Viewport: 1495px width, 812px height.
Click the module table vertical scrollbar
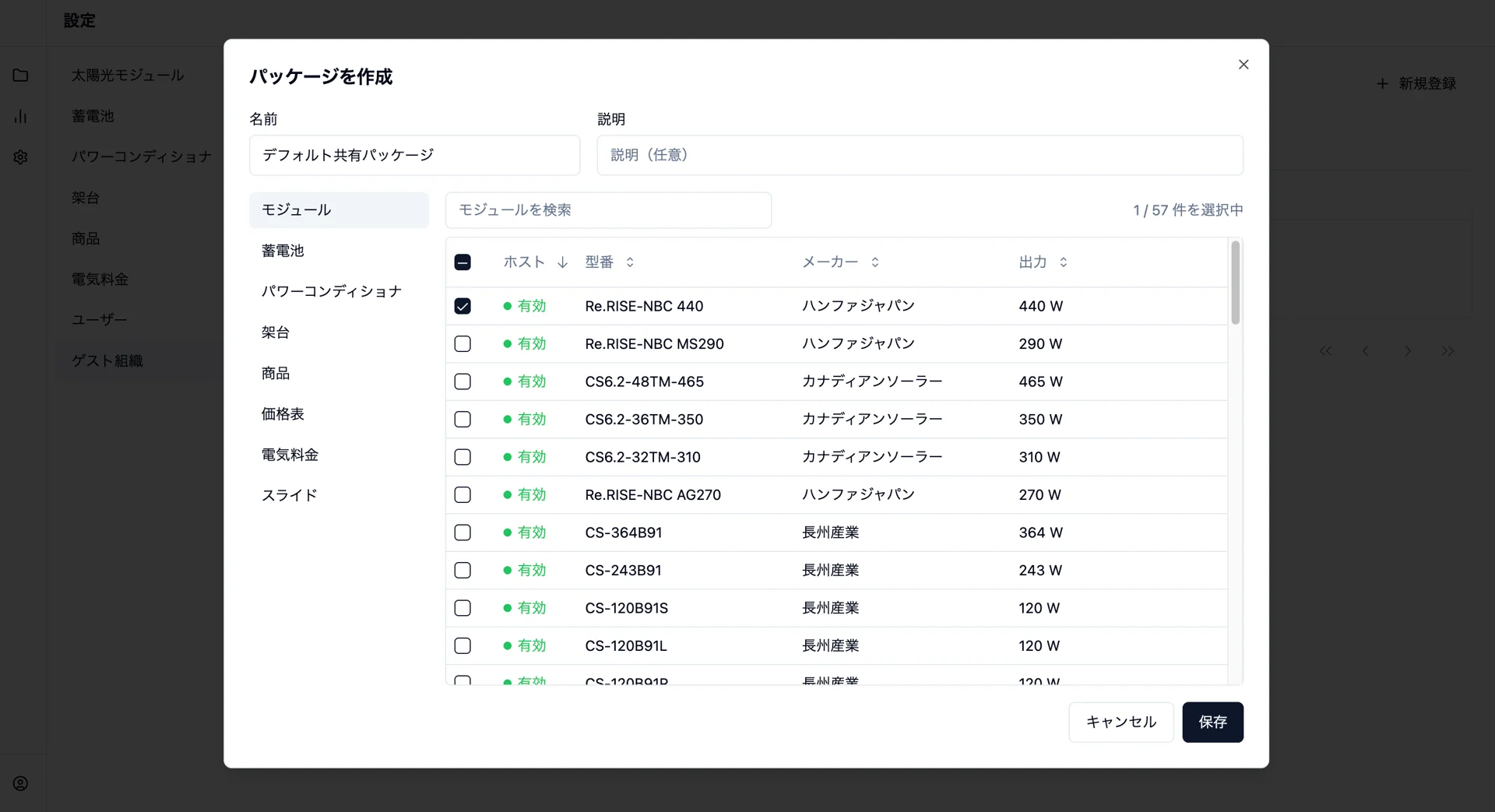[x=1235, y=283]
